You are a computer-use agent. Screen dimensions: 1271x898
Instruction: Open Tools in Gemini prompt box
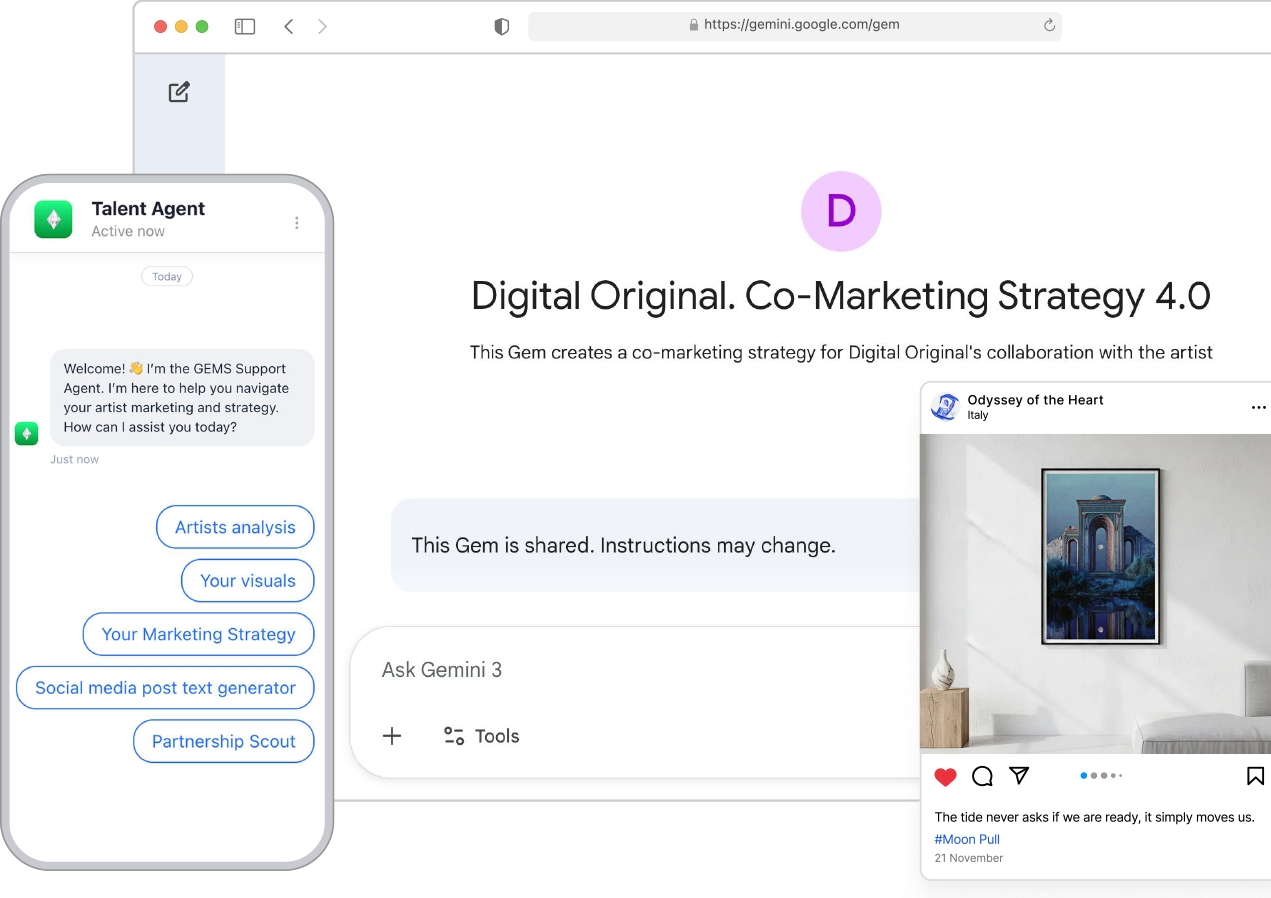pos(482,736)
